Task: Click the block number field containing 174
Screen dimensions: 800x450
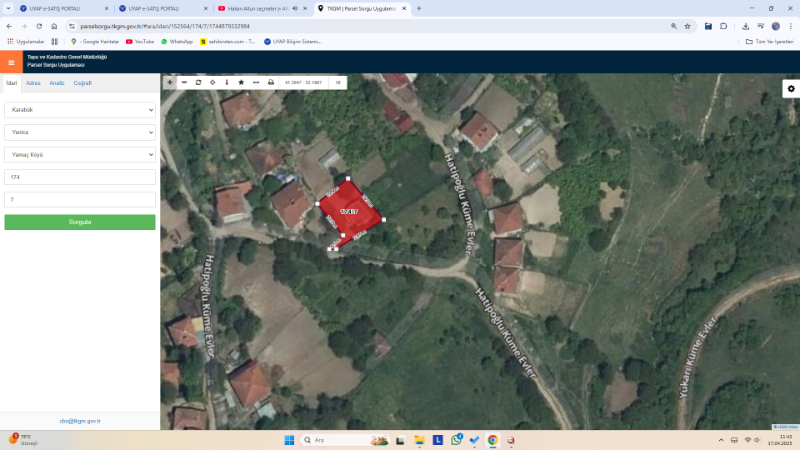Action: (x=80, y=177)
